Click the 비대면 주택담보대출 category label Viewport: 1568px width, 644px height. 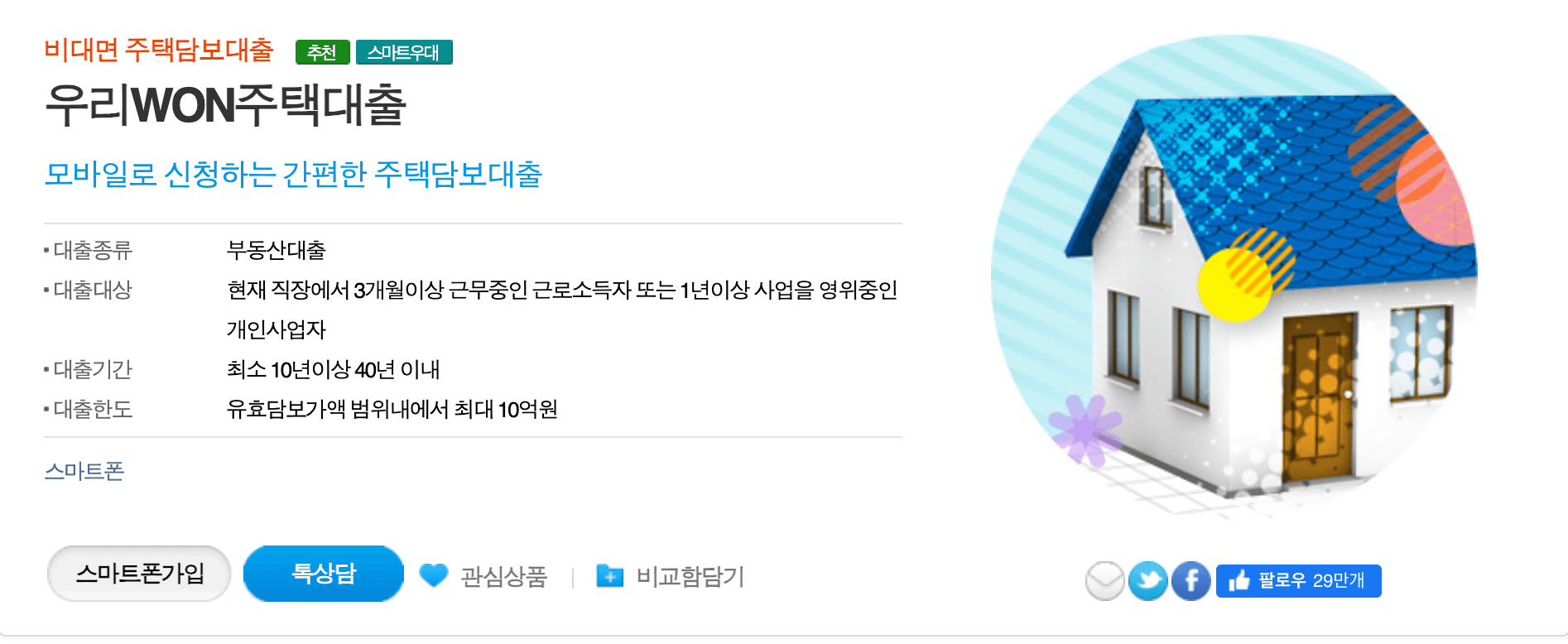tap(159, 50)
